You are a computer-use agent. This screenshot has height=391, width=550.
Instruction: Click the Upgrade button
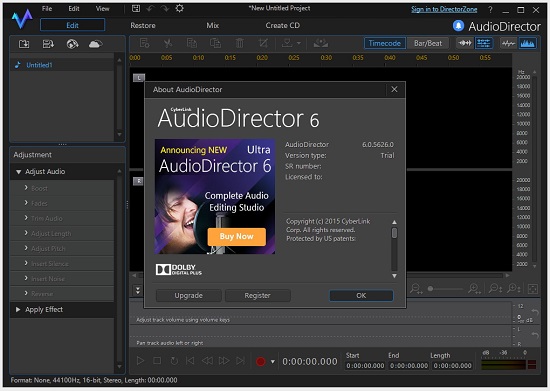pos(188,296)
